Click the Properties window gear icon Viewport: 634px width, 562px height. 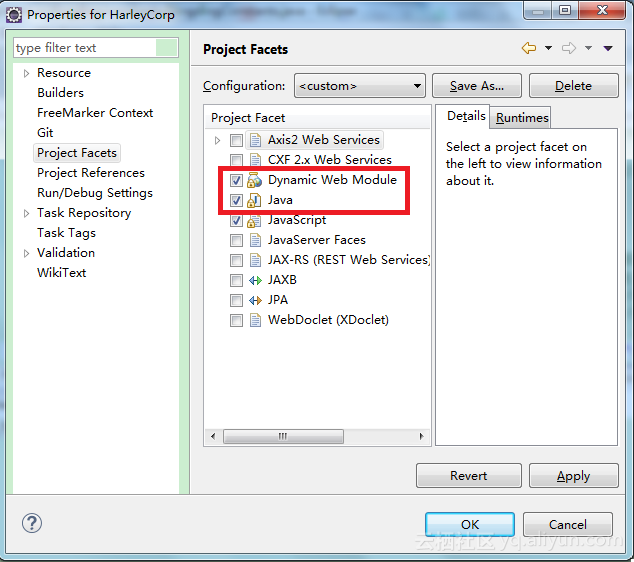coord(14,15)
